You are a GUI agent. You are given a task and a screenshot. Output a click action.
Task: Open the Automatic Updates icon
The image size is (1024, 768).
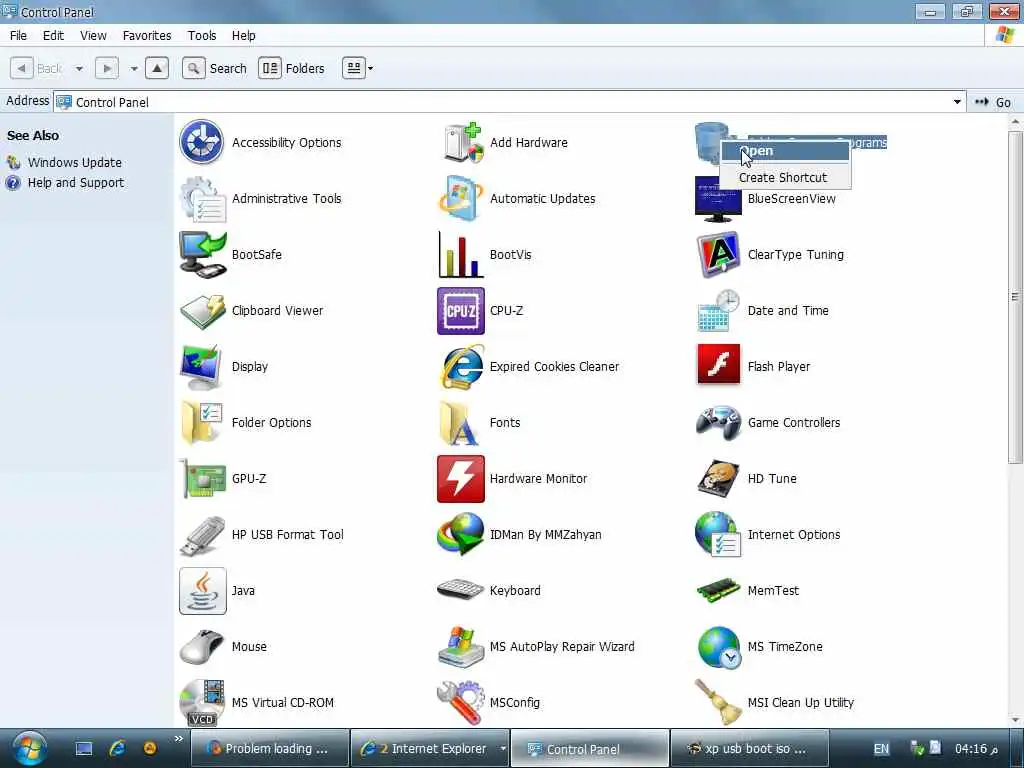[x=461, y=199]
